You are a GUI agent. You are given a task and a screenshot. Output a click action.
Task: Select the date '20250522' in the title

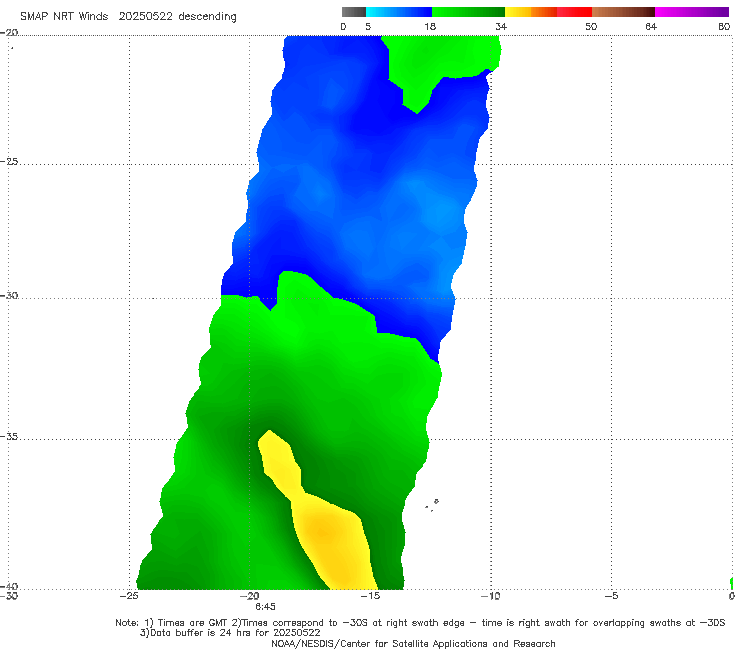pyautogui.click(x=145, y=17)
